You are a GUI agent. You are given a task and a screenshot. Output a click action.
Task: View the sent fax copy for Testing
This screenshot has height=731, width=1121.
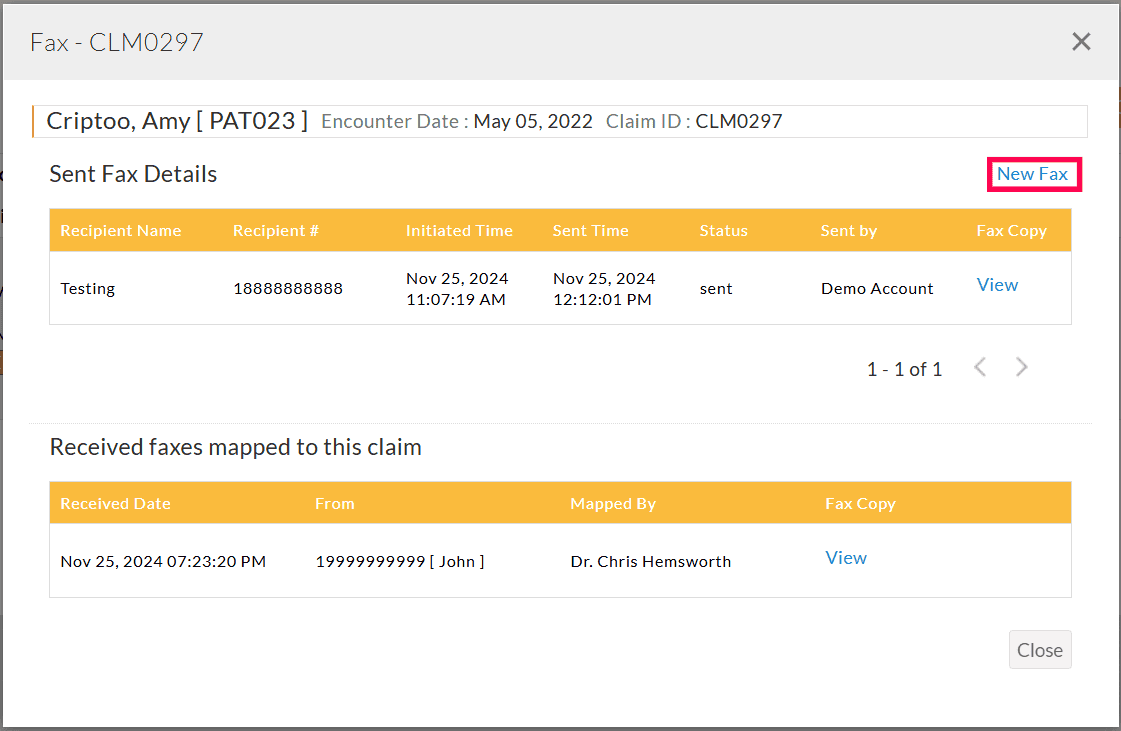coord(997,285)
